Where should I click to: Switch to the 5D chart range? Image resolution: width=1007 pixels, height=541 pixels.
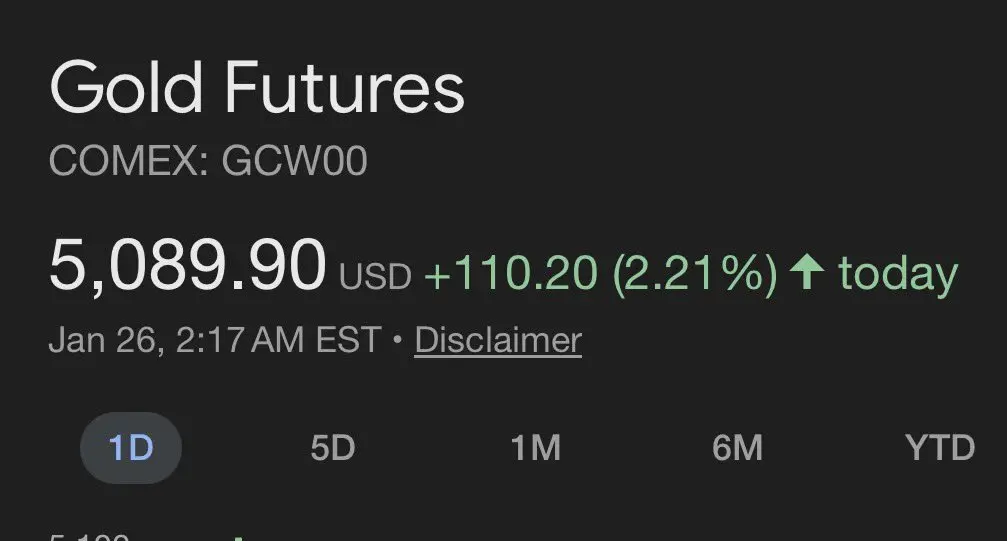[x=333, y=448]
